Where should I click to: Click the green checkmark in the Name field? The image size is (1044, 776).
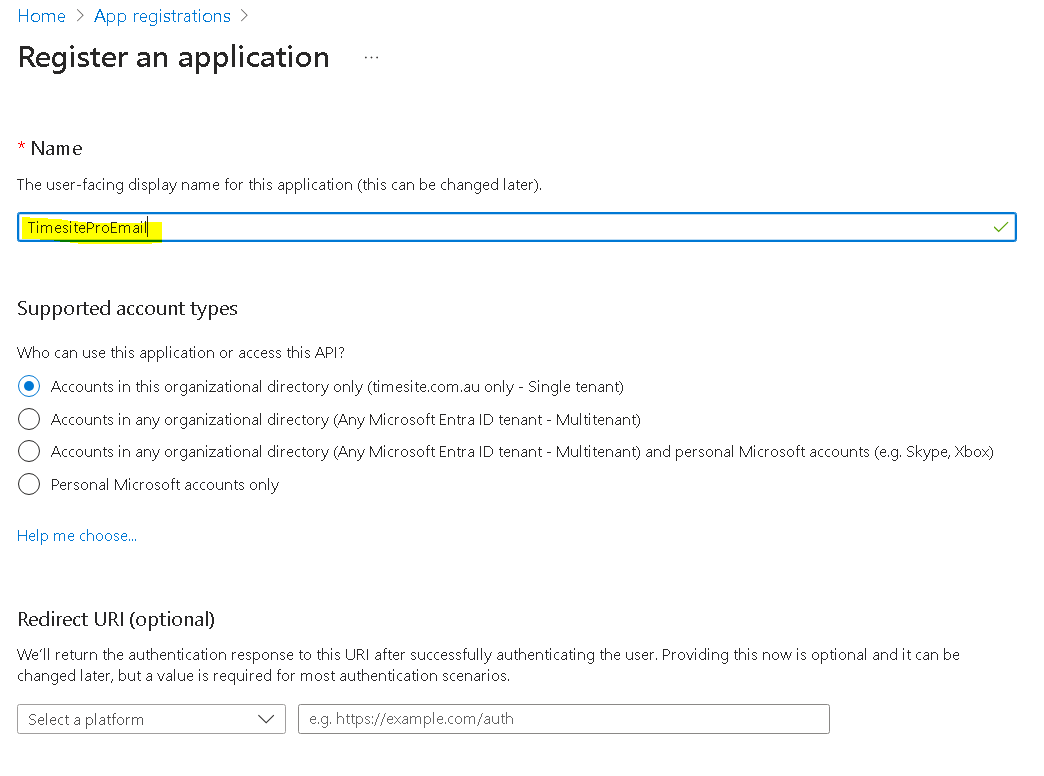click(x=1000, y=227)
